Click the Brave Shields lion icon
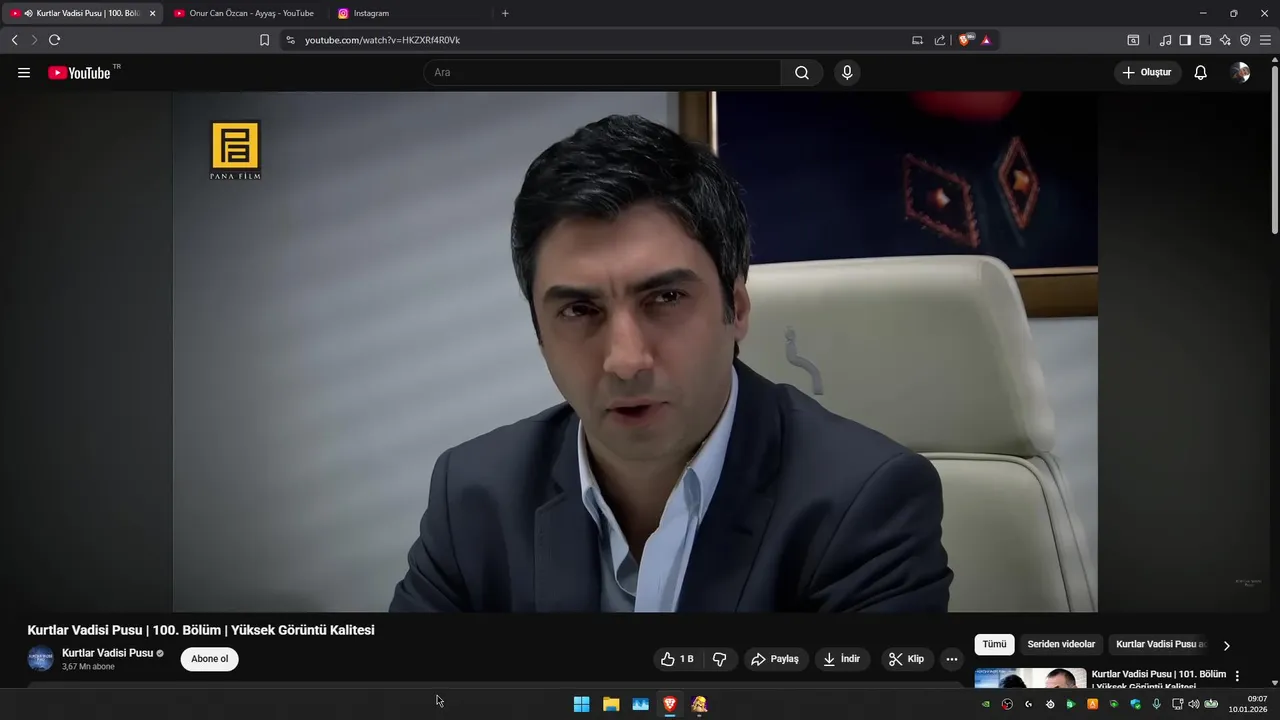The image size is (1280, 720). (x=965, y=40)
